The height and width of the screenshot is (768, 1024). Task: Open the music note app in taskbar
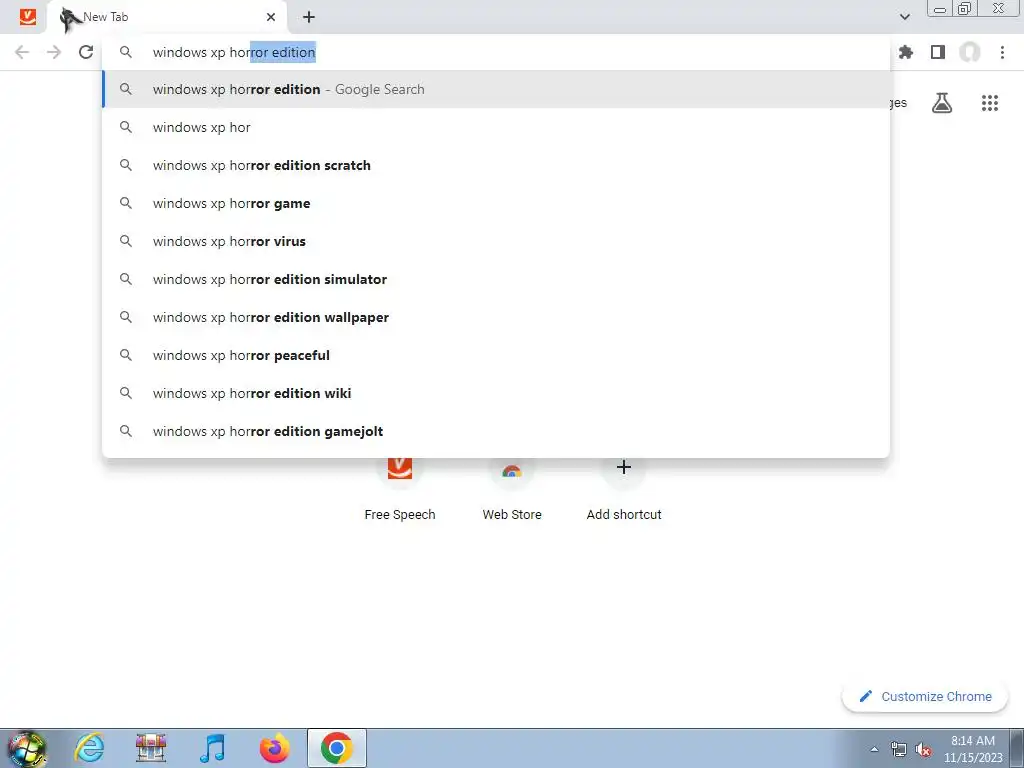212,748
